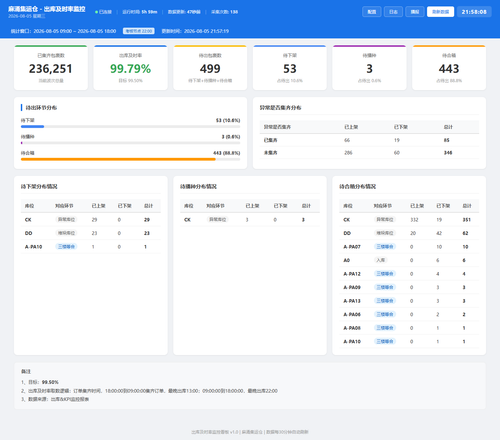Click CK row in the left 待下架 table
This screenshot has height=440, width=500.
tap(91, 220)
